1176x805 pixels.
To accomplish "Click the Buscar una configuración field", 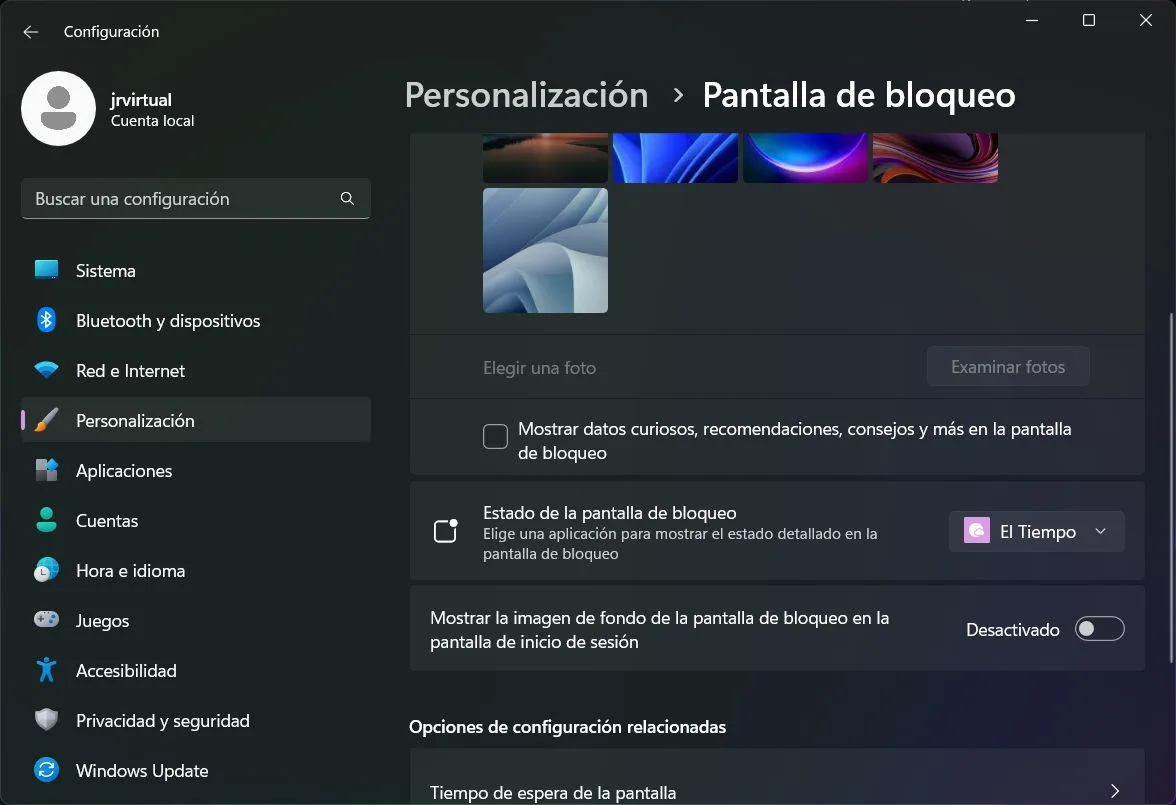I will coord(196,199).
